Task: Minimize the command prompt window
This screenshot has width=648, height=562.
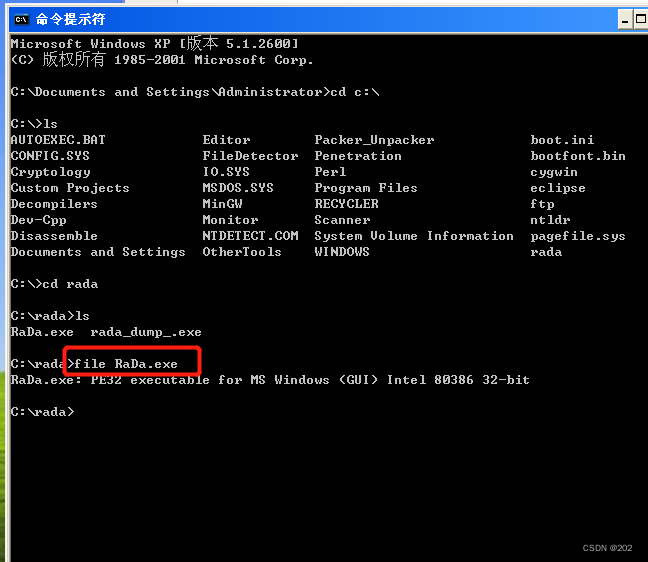Action: pyautogui.click(x=625, y=20)
